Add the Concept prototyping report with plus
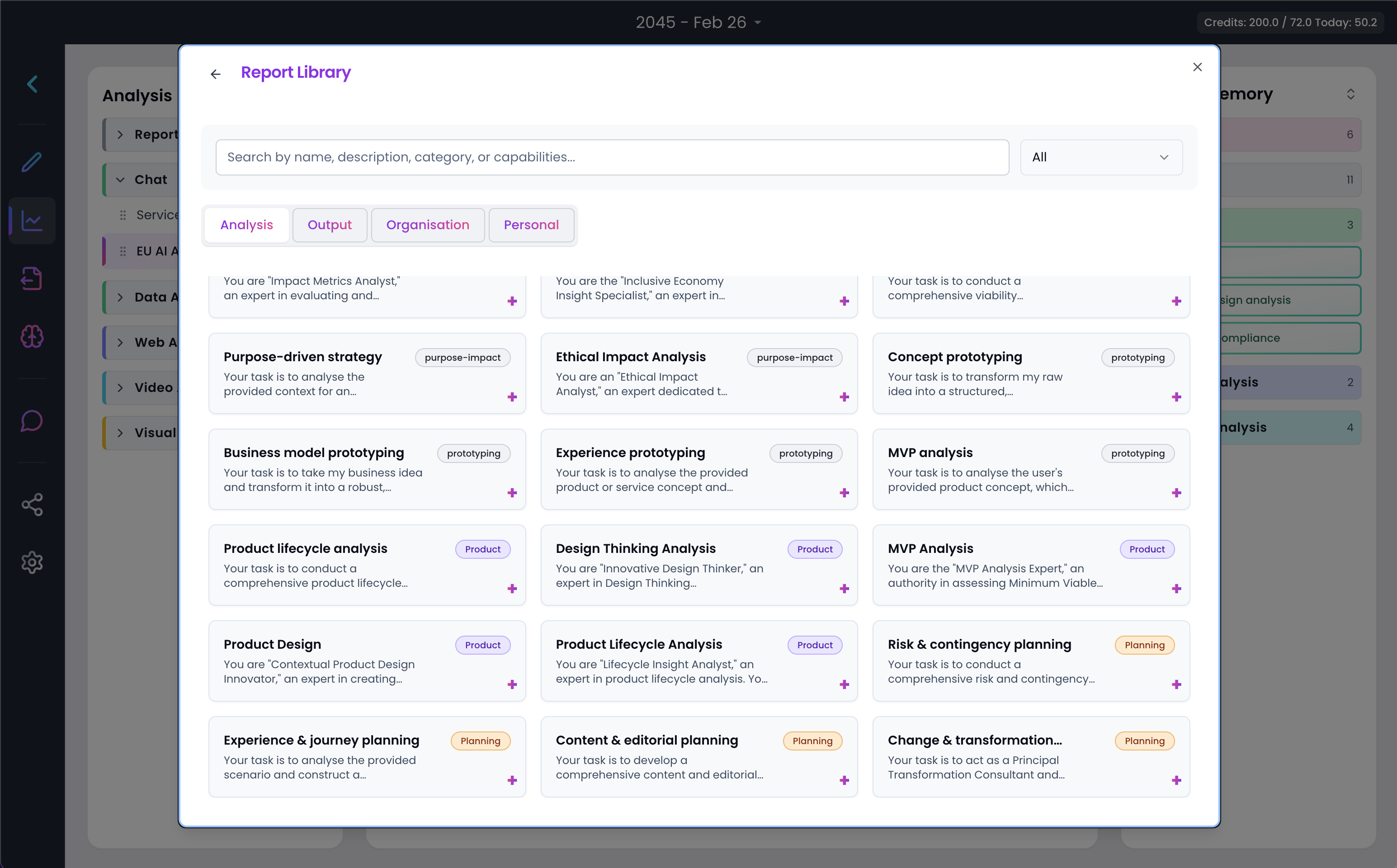The width and height of the screenshot is (1397, 868). [1176, 397]
